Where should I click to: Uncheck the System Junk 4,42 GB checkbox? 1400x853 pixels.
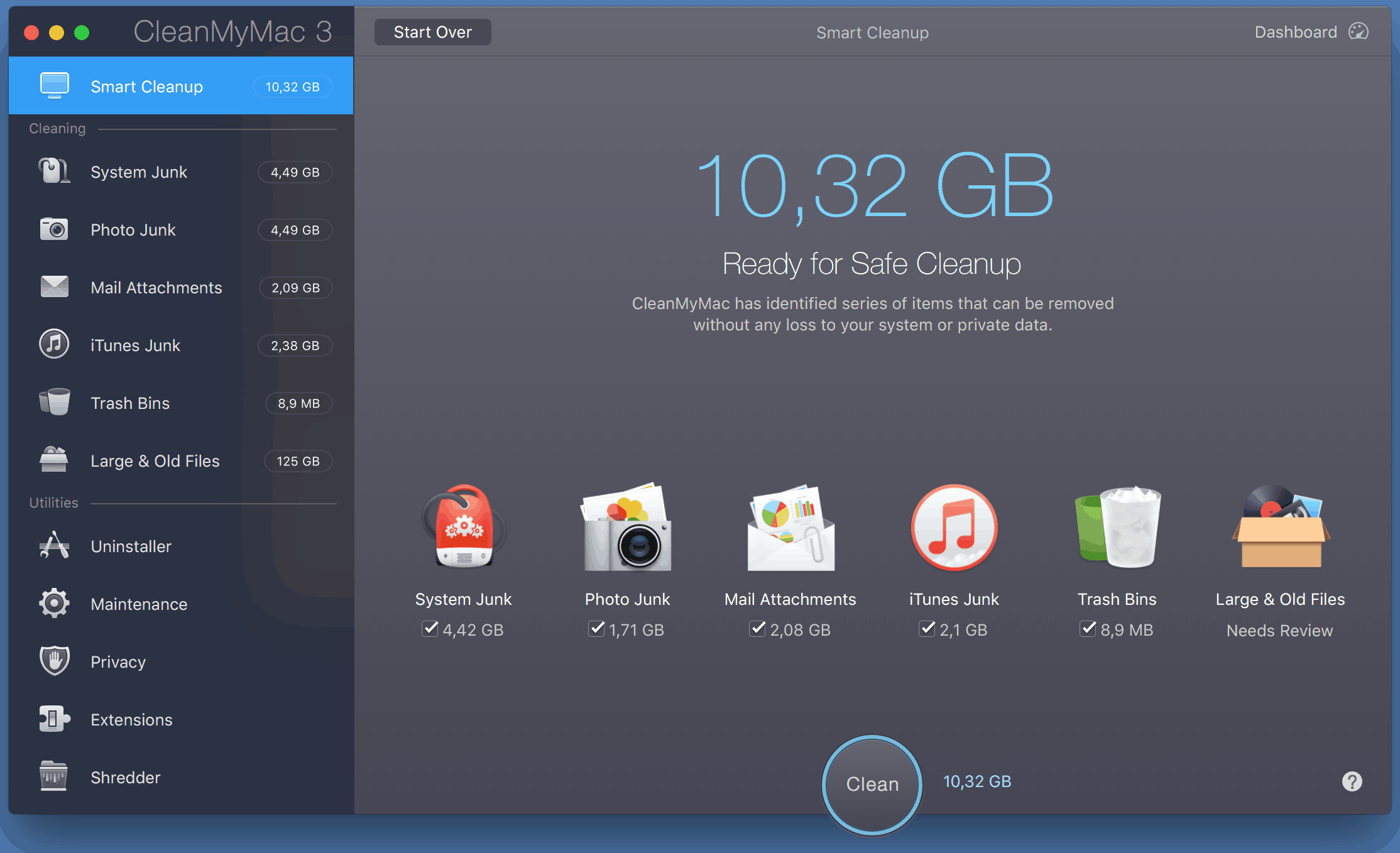430,629
